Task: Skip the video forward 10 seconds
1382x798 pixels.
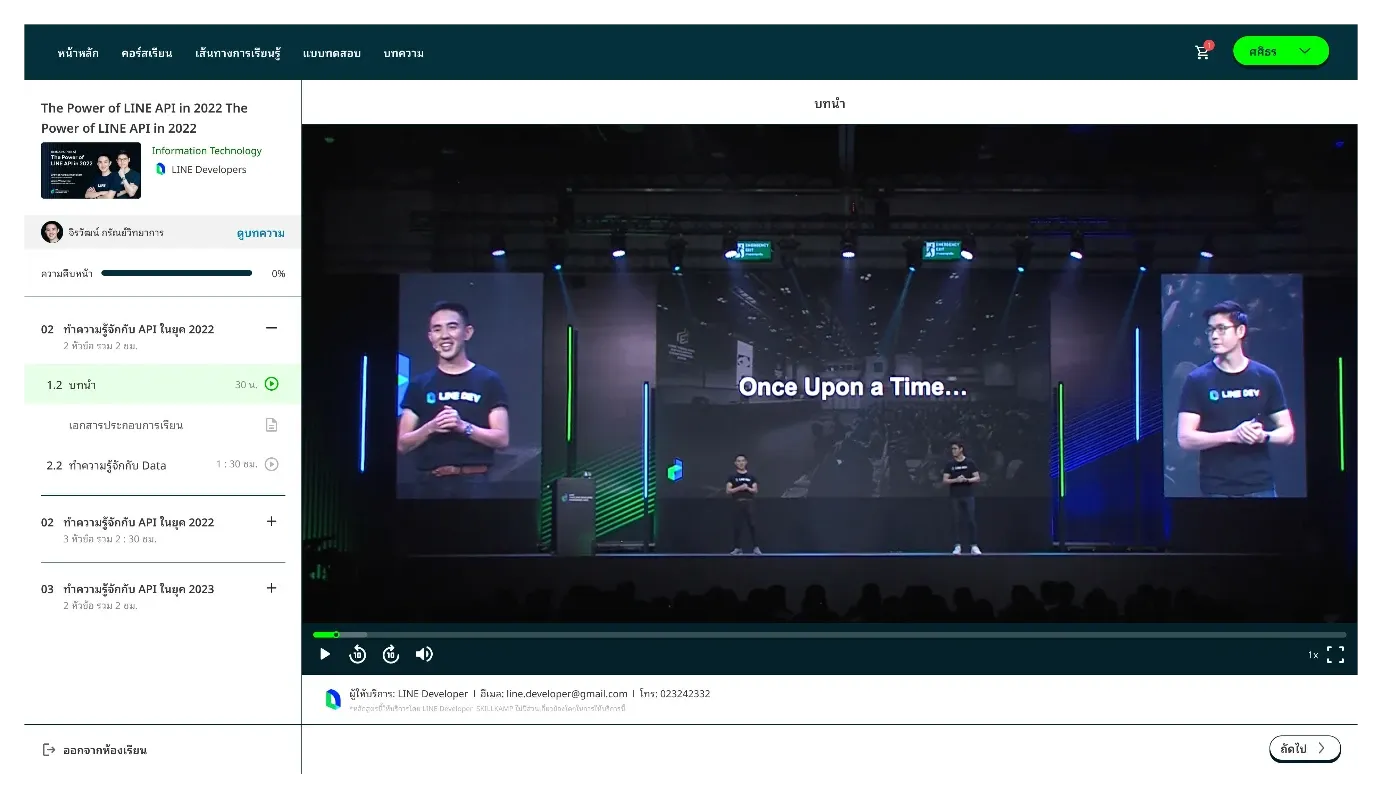Action: click(391, 654)
